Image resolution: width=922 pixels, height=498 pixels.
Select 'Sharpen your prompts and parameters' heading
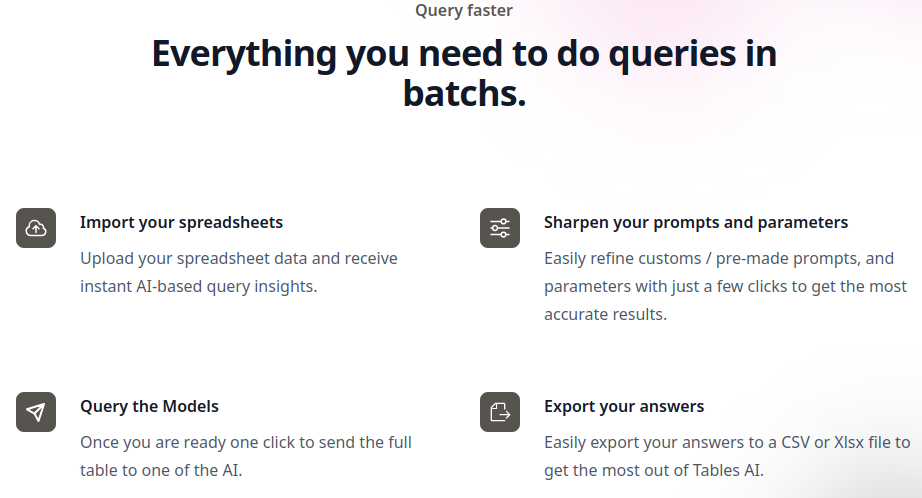[696, 223]
